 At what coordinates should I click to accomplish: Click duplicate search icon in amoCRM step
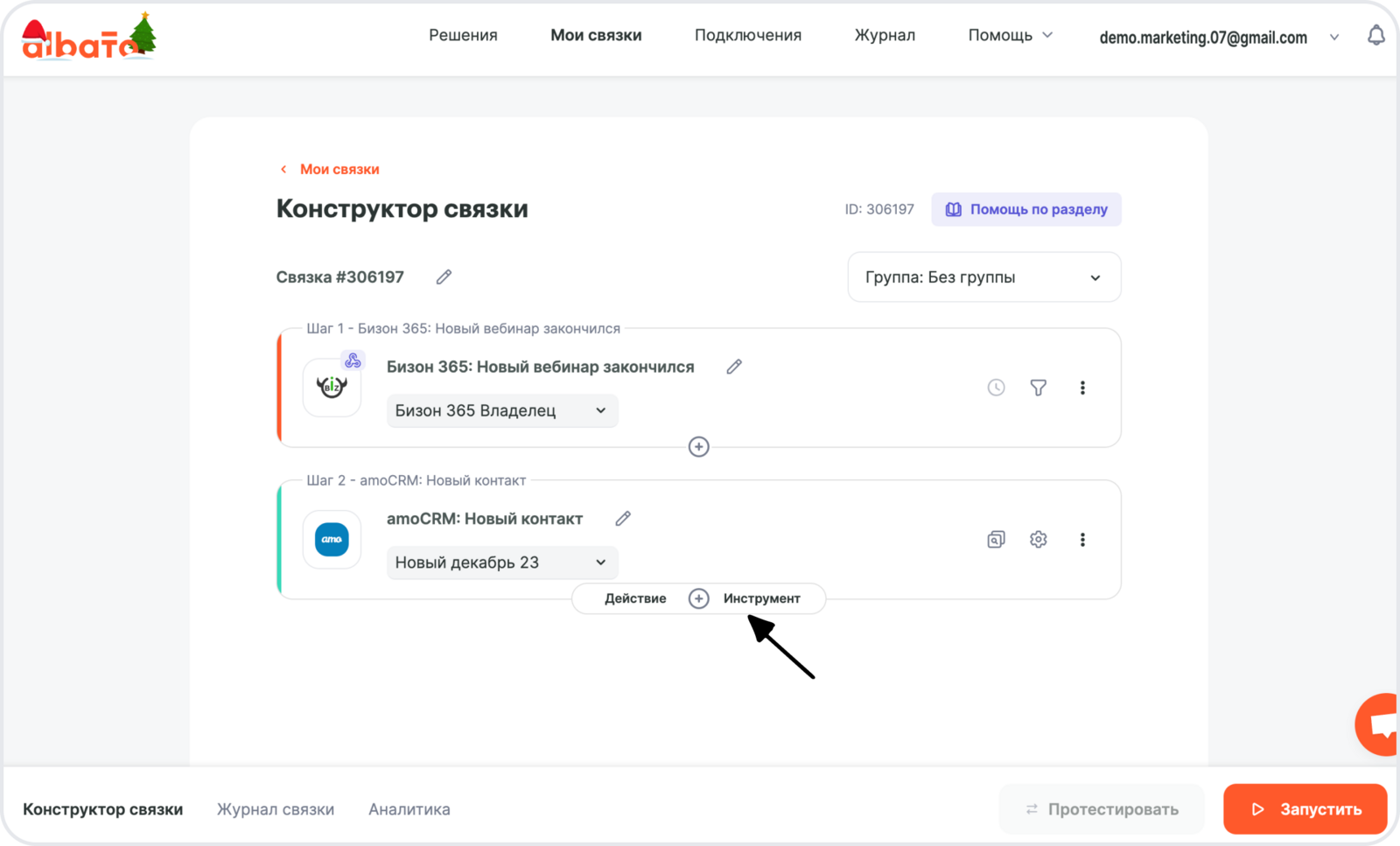[996, 540]
